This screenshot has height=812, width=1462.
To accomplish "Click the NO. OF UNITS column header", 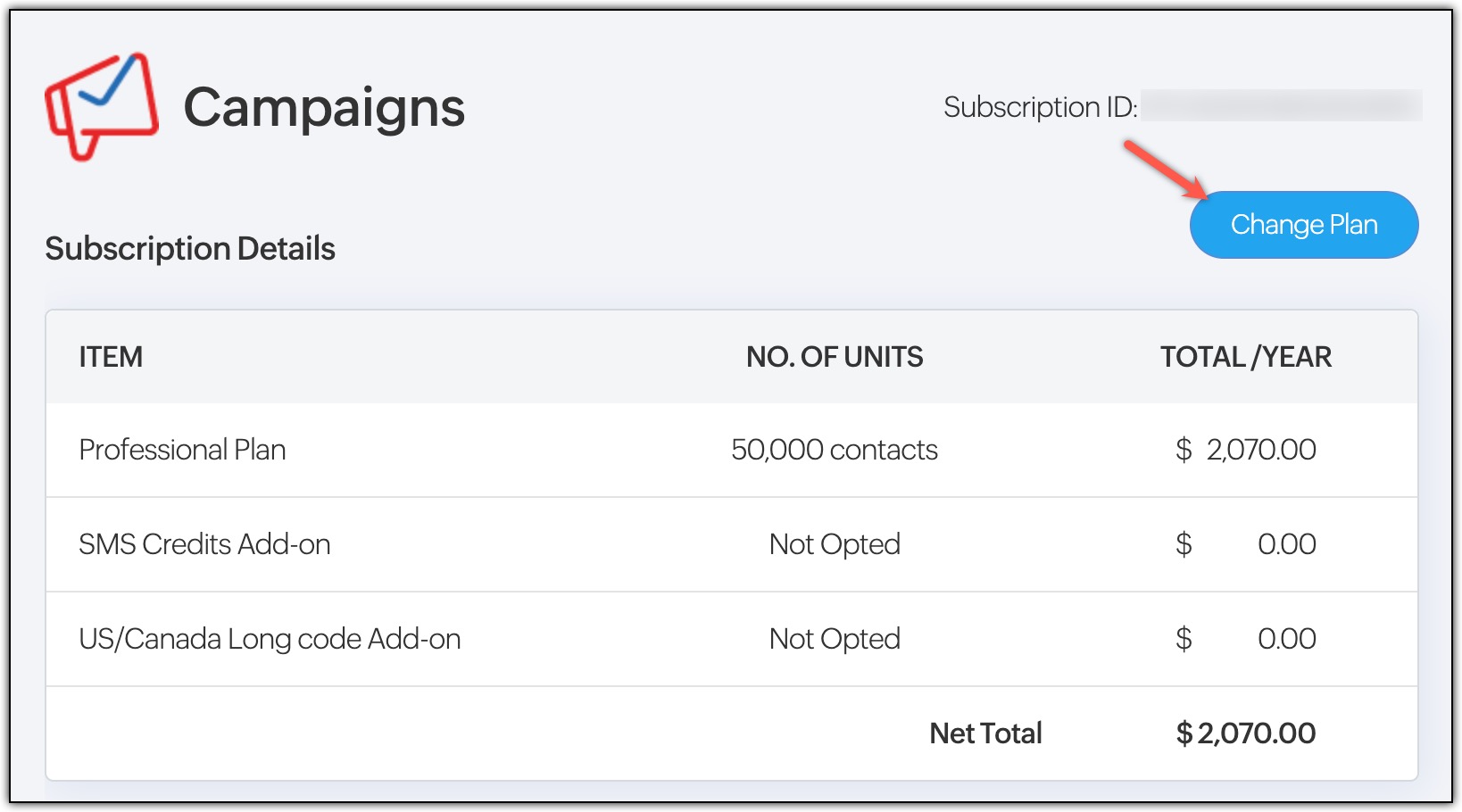I will 835,357.
